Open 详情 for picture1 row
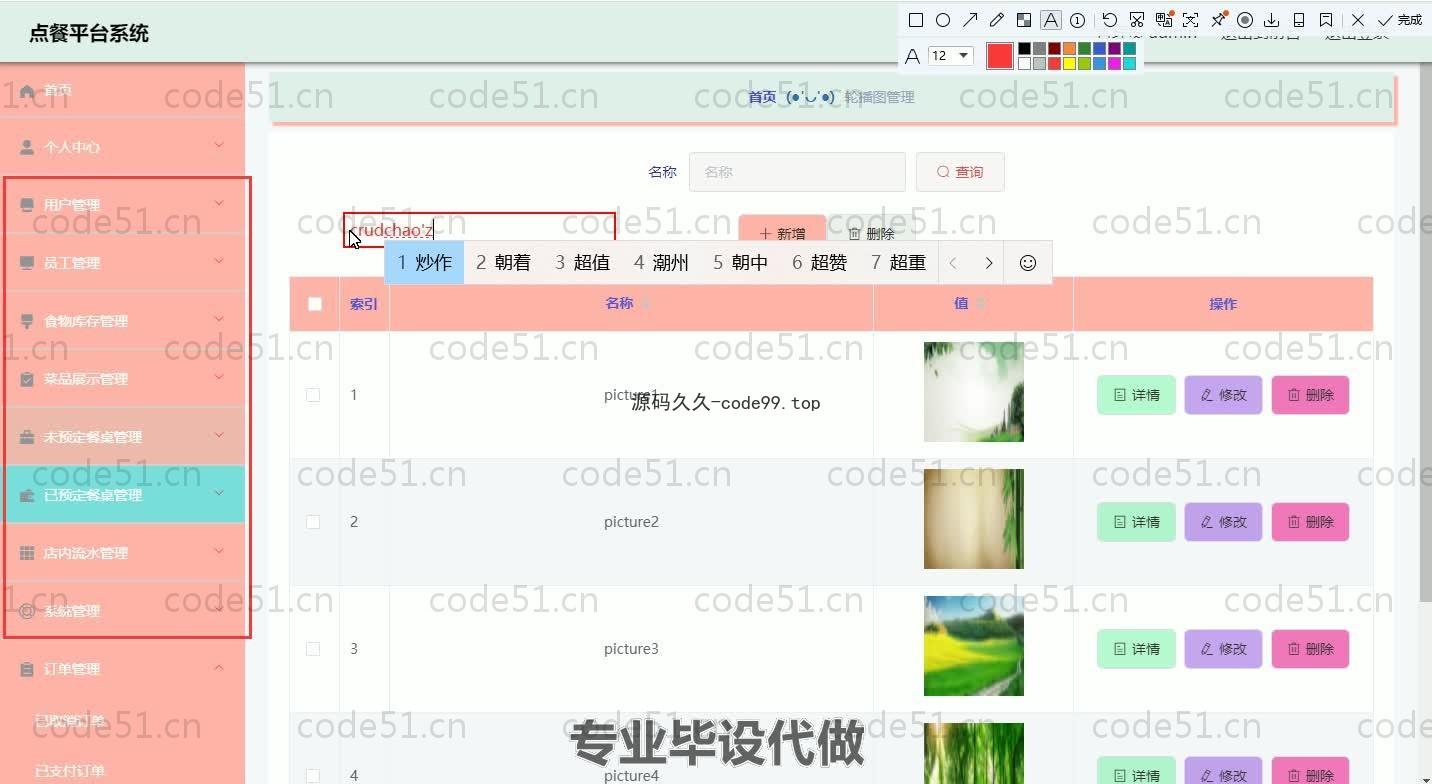 [1137, 395]
